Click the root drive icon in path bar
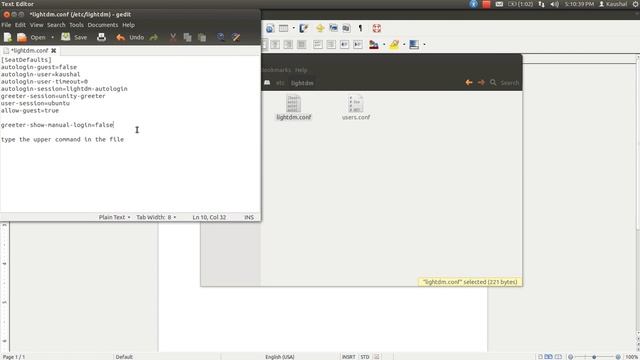Screen dimensions: 640x360 click(x=267, y=82)
